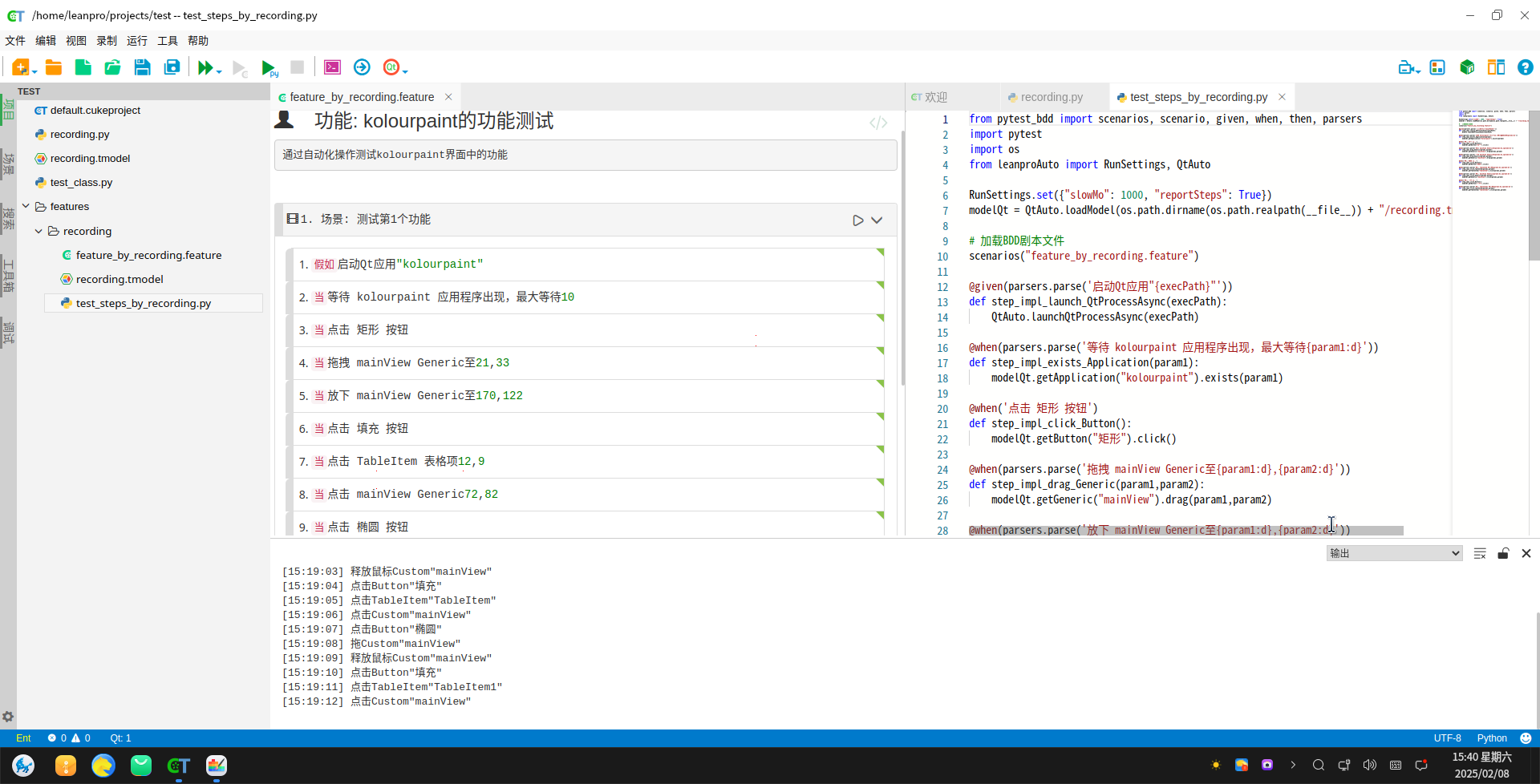Open help via blue question mark

click(1525, 67)
